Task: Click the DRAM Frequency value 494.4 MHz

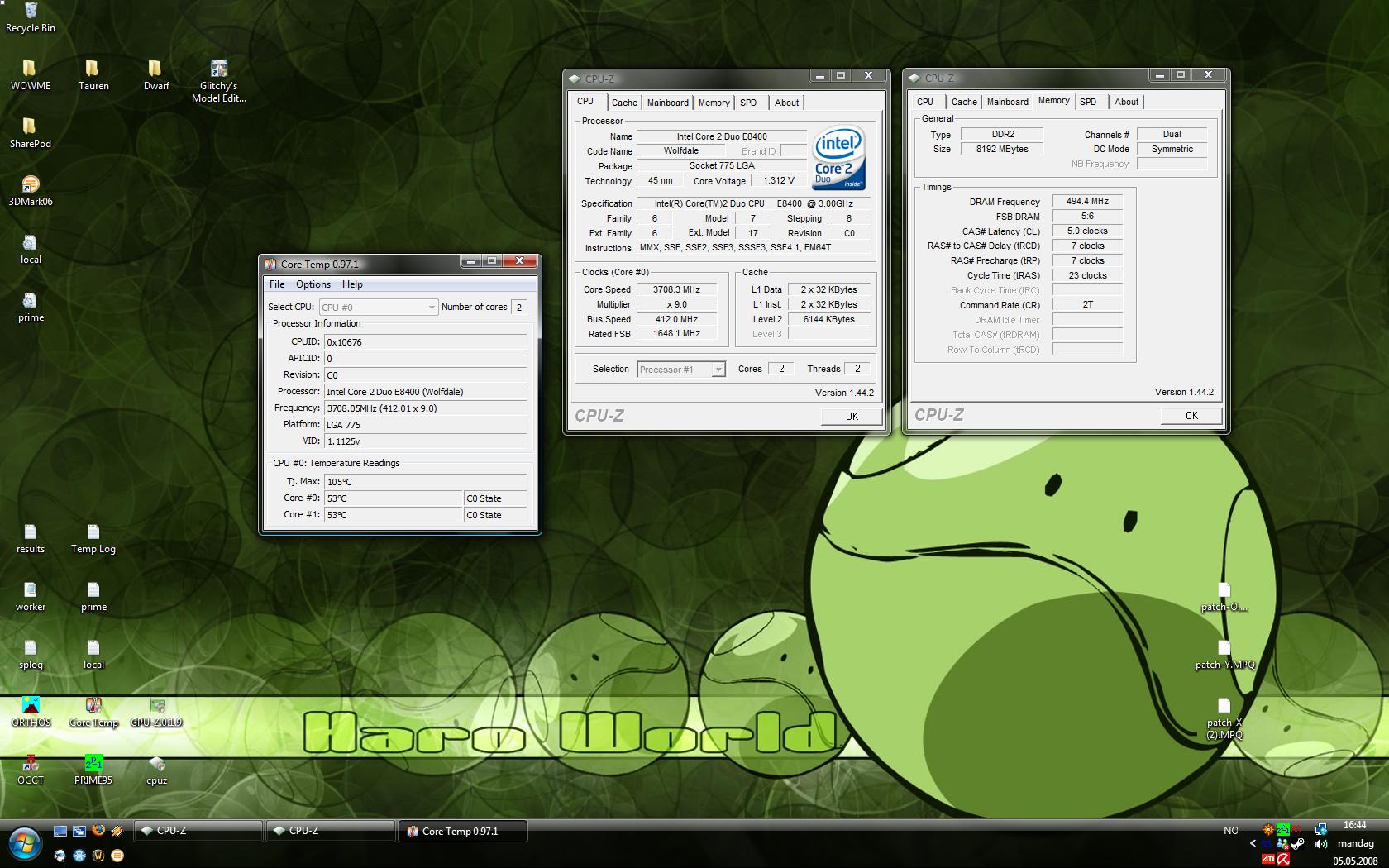Action: 1087,201
